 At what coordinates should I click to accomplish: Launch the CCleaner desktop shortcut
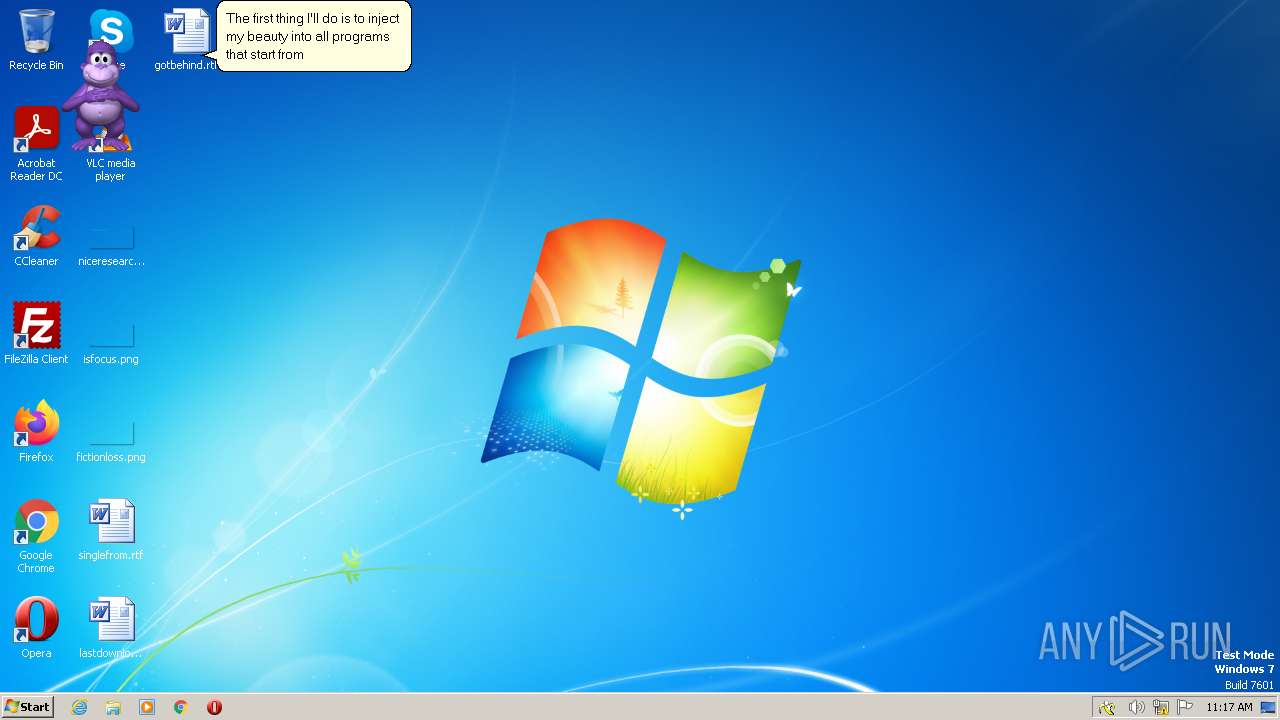[36, 236]
